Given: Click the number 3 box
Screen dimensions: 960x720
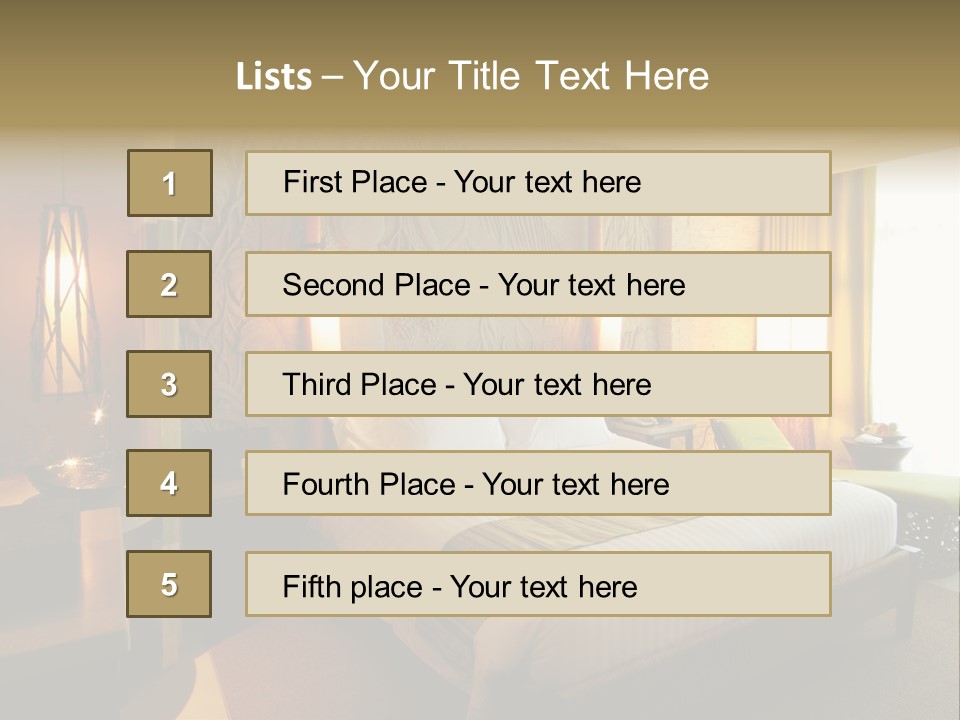Looking at the screenshot, I should 169,384.
